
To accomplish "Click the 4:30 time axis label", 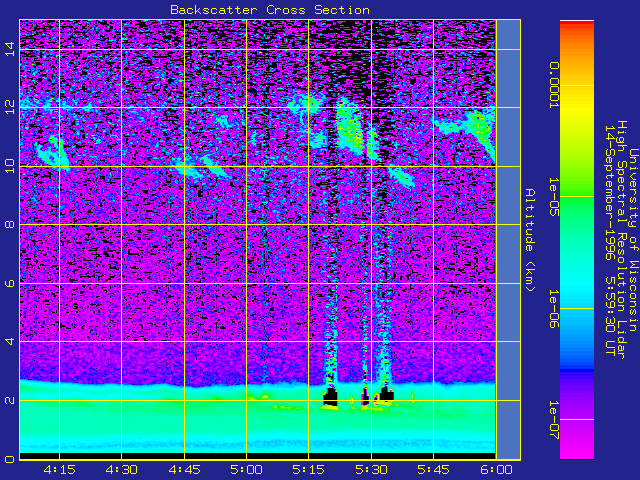I will (121, 470).
